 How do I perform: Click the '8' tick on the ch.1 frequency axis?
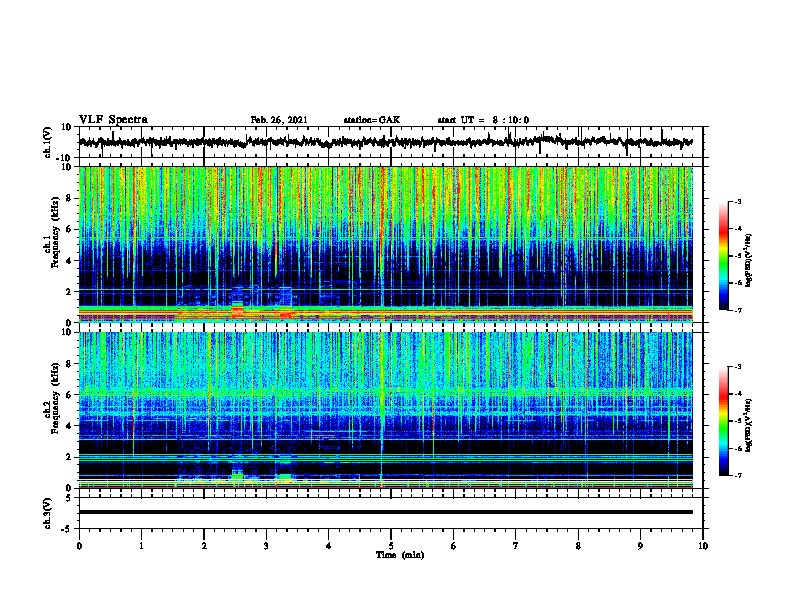69,198
